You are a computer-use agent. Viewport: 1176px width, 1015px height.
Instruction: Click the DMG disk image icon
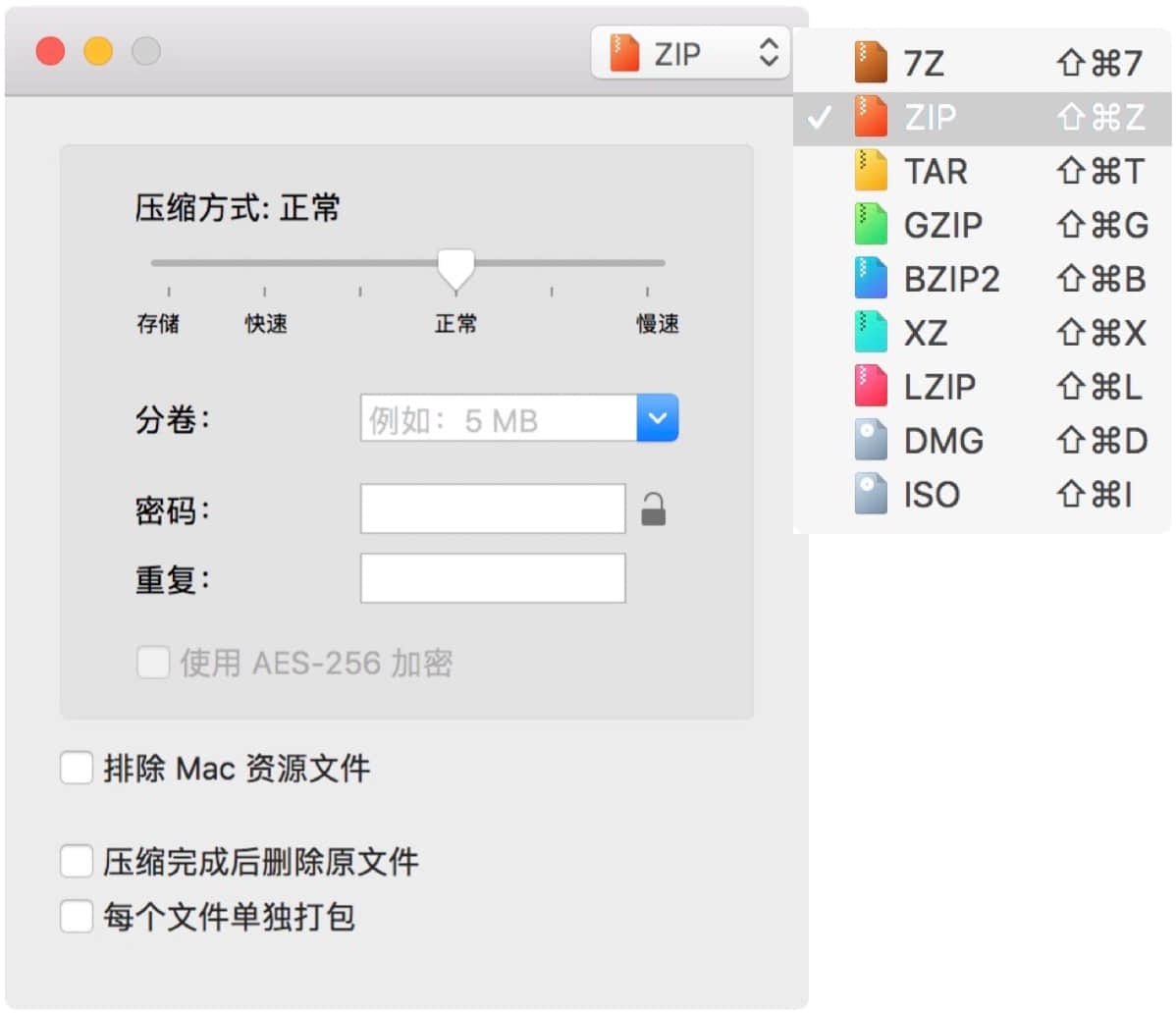(870, 441)
